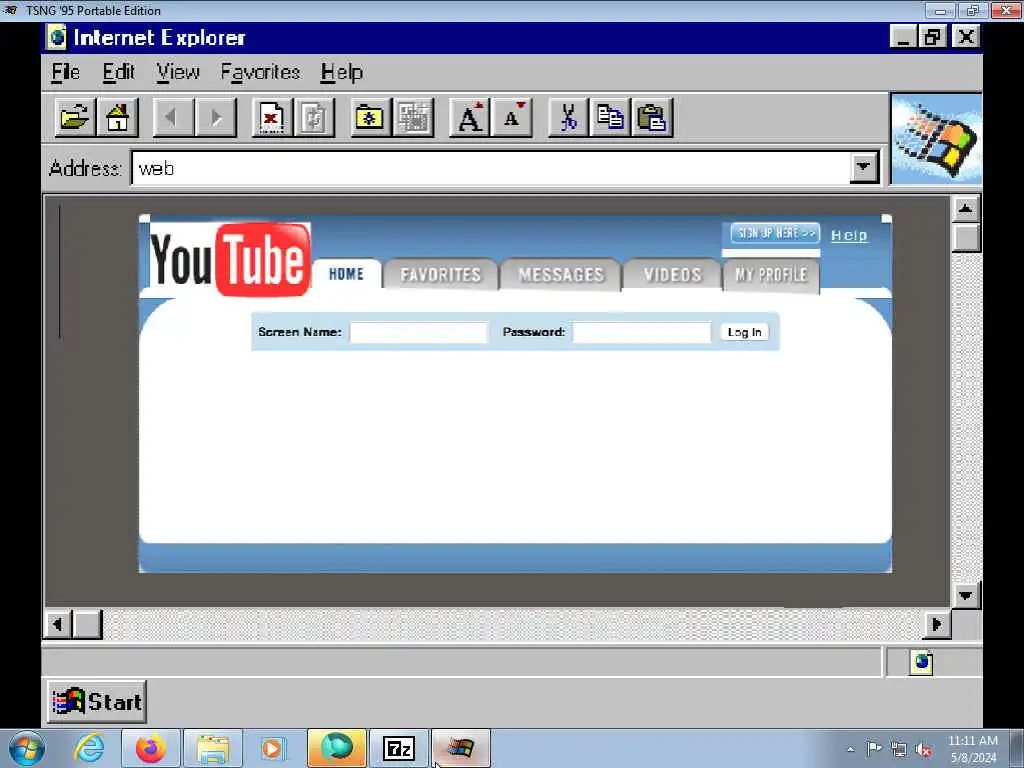This screenshot has width=1024, height=768.
Task: Open File Explorer from the taskbar
Action: (212, 748)
